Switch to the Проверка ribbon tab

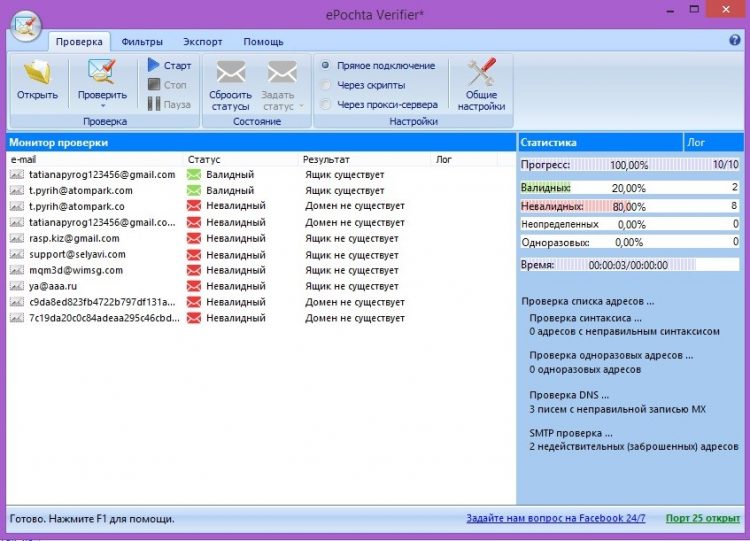coord(79,42)
